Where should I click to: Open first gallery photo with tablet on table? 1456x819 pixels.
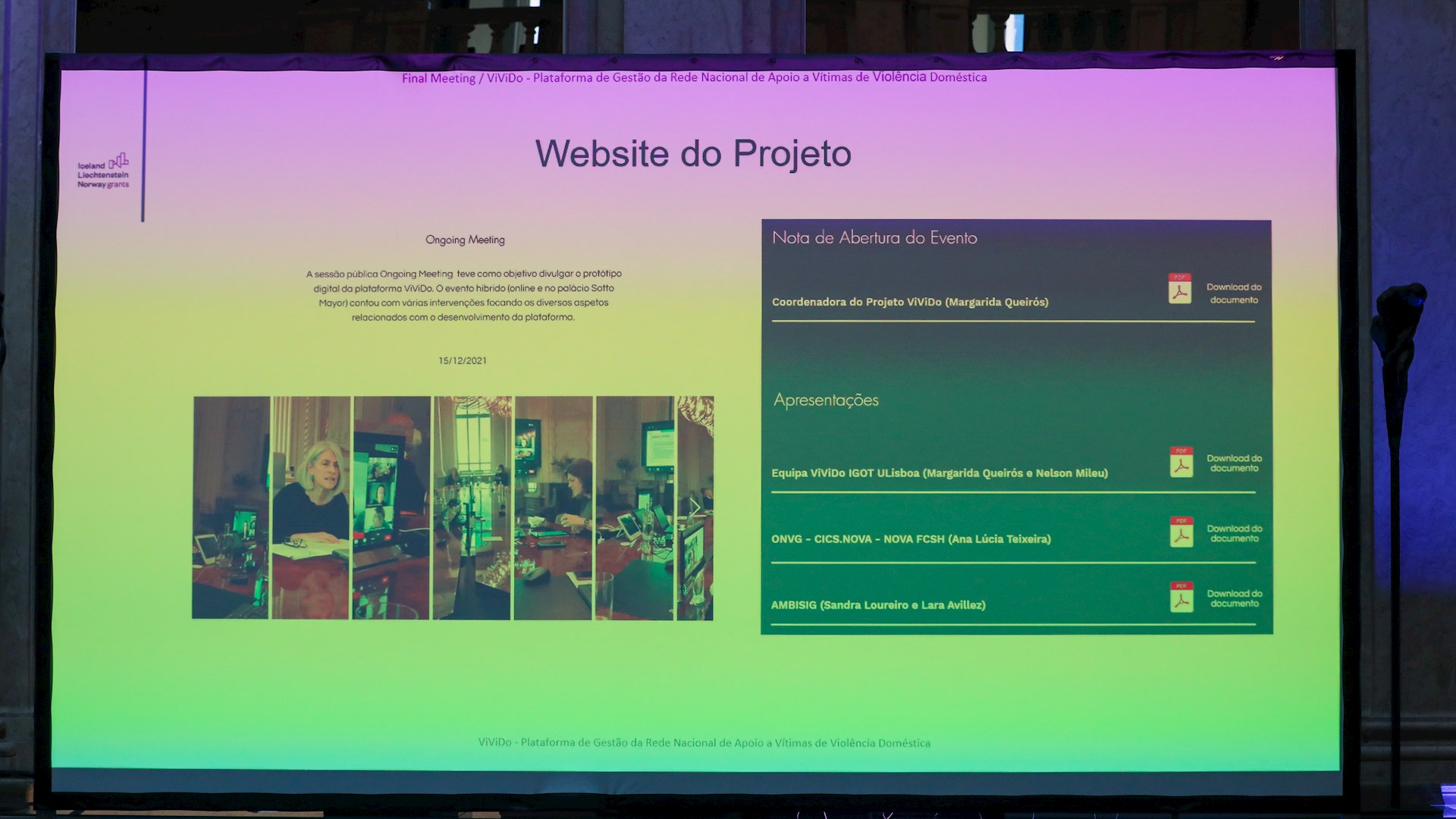[231, 507]
